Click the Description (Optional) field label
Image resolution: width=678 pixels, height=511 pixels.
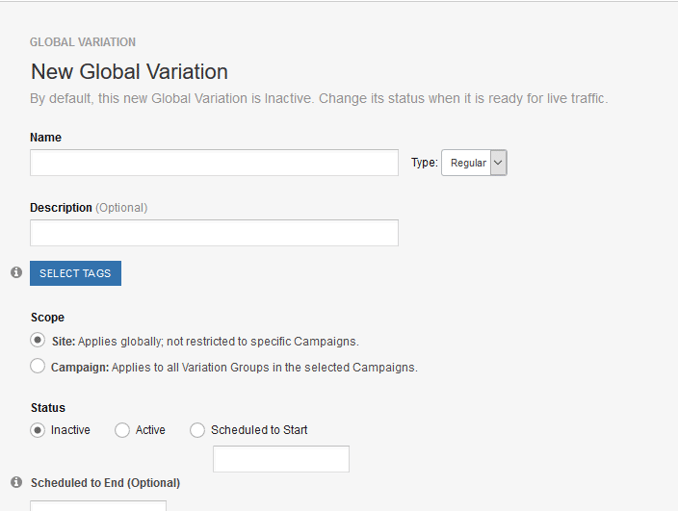(89, 208)
